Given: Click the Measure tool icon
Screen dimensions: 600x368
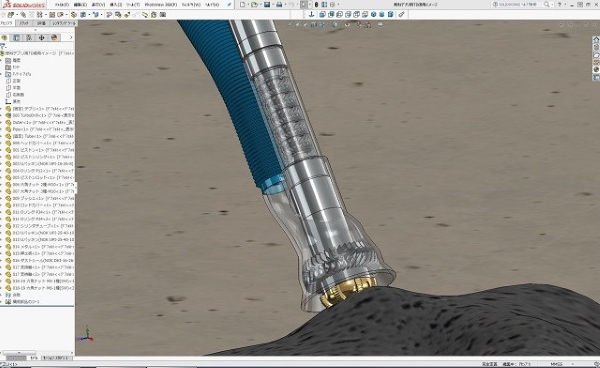Looking at the screenshot, I should point(401,15).
